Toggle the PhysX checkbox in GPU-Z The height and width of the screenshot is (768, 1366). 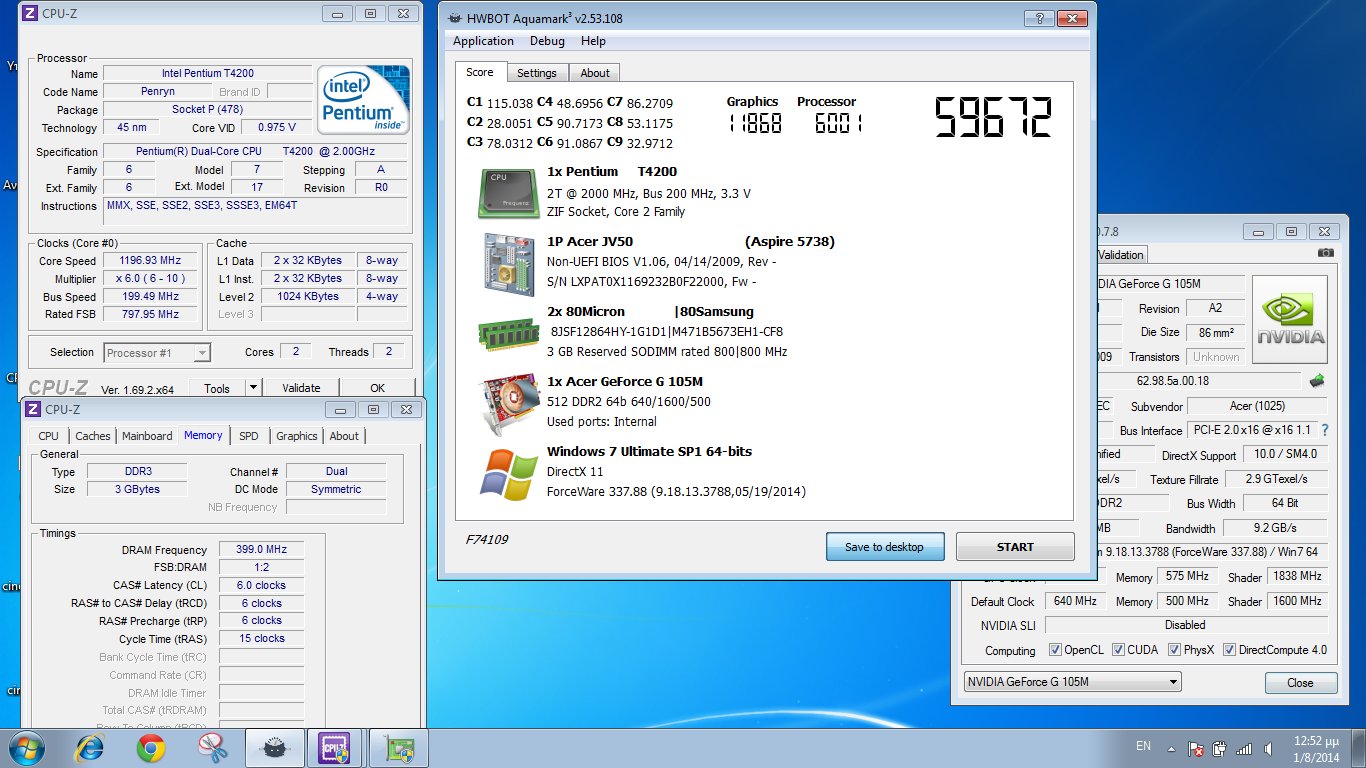1174,650
